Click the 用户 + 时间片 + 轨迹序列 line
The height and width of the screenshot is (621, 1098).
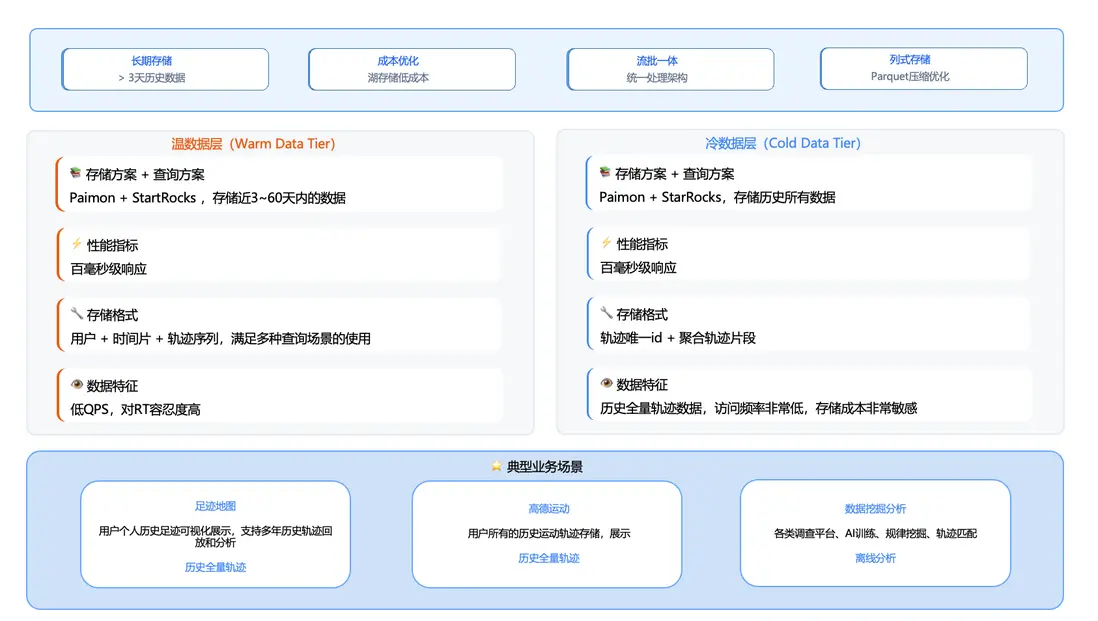(x=221, y=339)
